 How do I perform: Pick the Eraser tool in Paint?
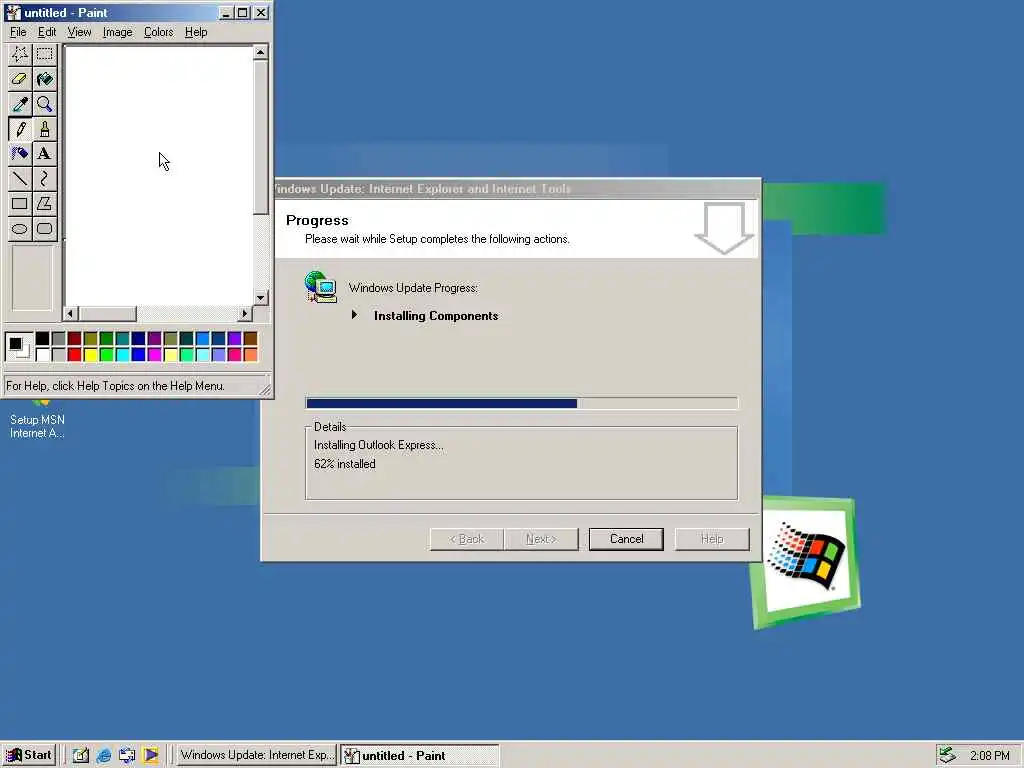20,79
